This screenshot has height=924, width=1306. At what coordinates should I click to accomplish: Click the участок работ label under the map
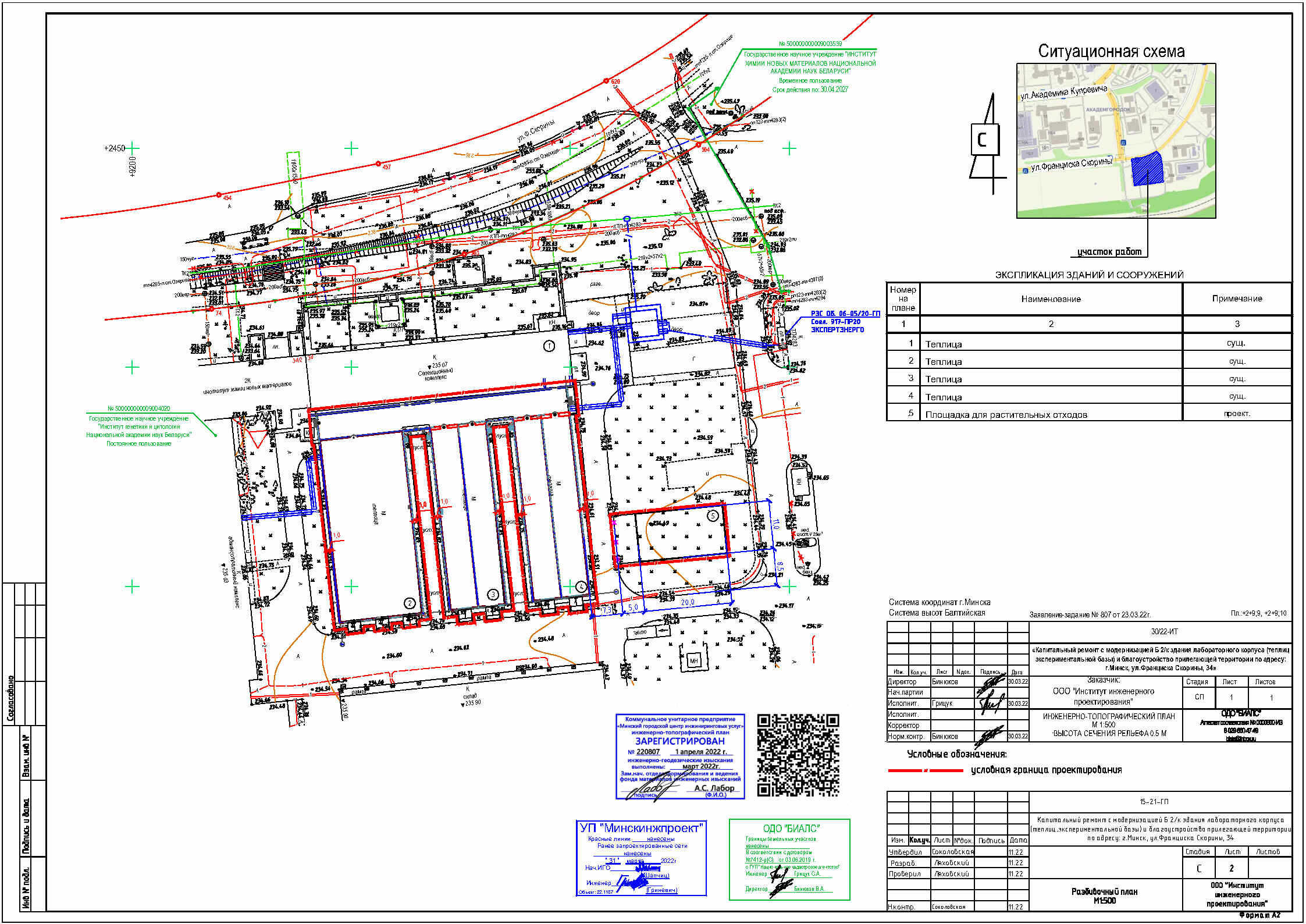[1109, 252]
